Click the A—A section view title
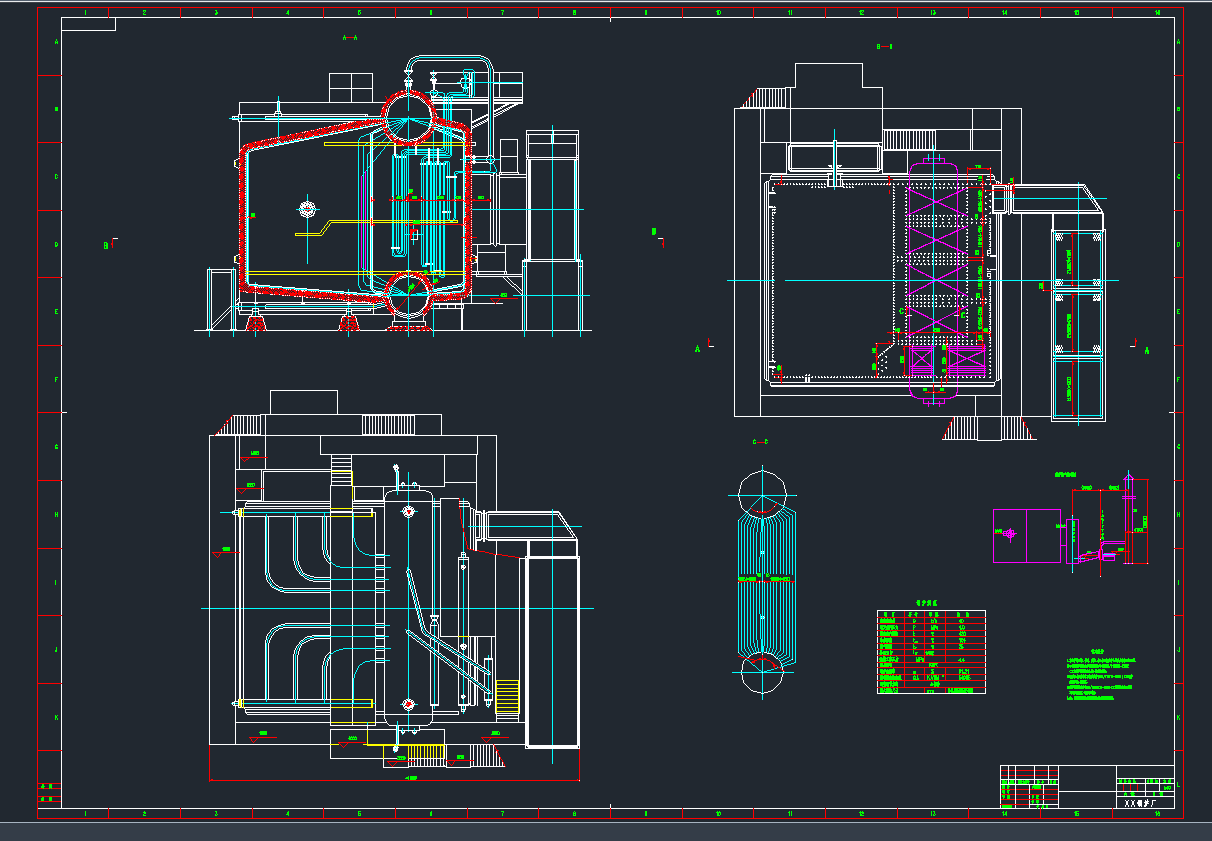 click(x=350, y=37)
